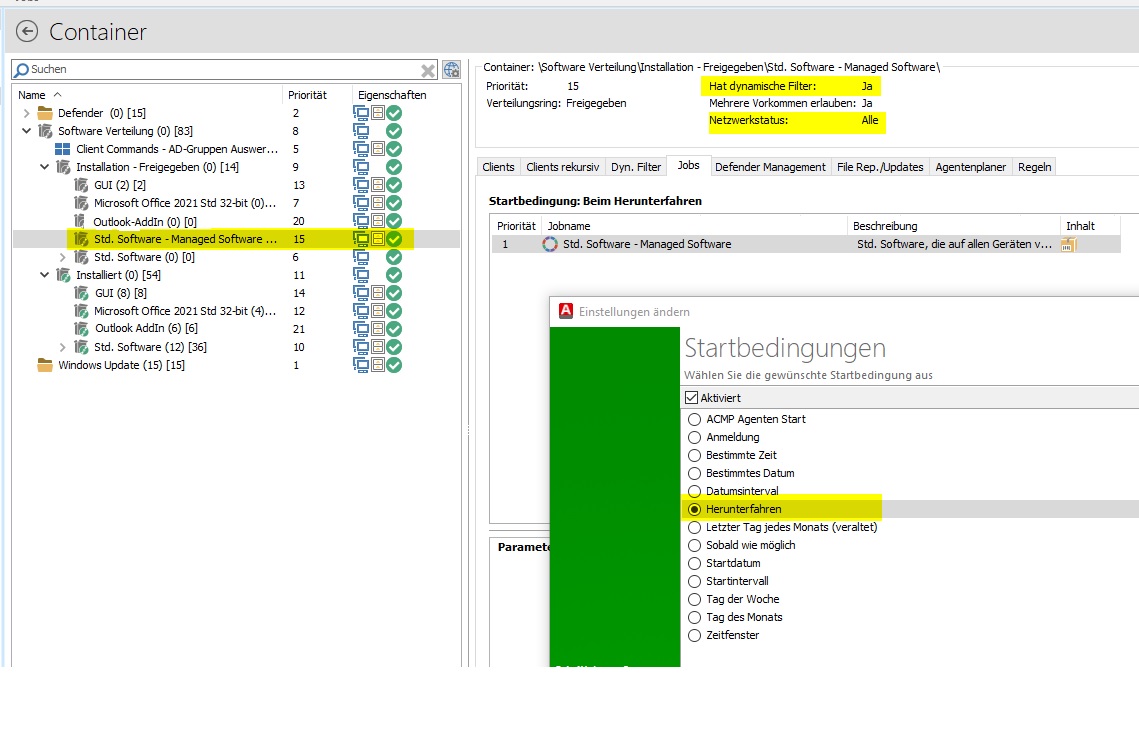
Task: Click green check in Installiert row
Action: 394,275
